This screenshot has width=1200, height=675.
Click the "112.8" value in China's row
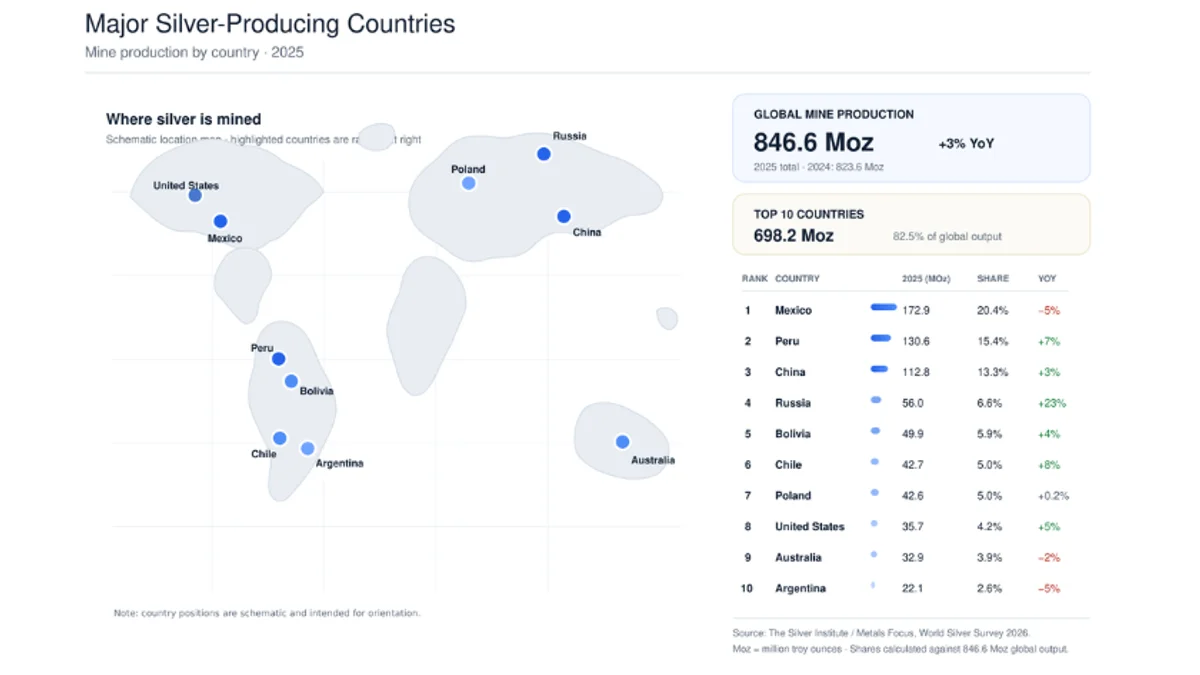click(x=916, y=372)
